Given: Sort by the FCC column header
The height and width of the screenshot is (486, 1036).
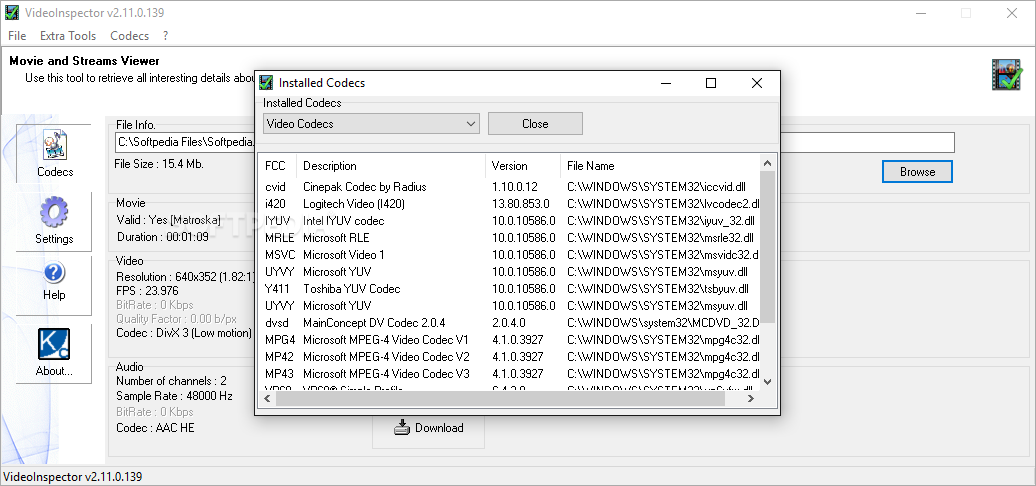Looking at the screenshot, I should point(276,166).
